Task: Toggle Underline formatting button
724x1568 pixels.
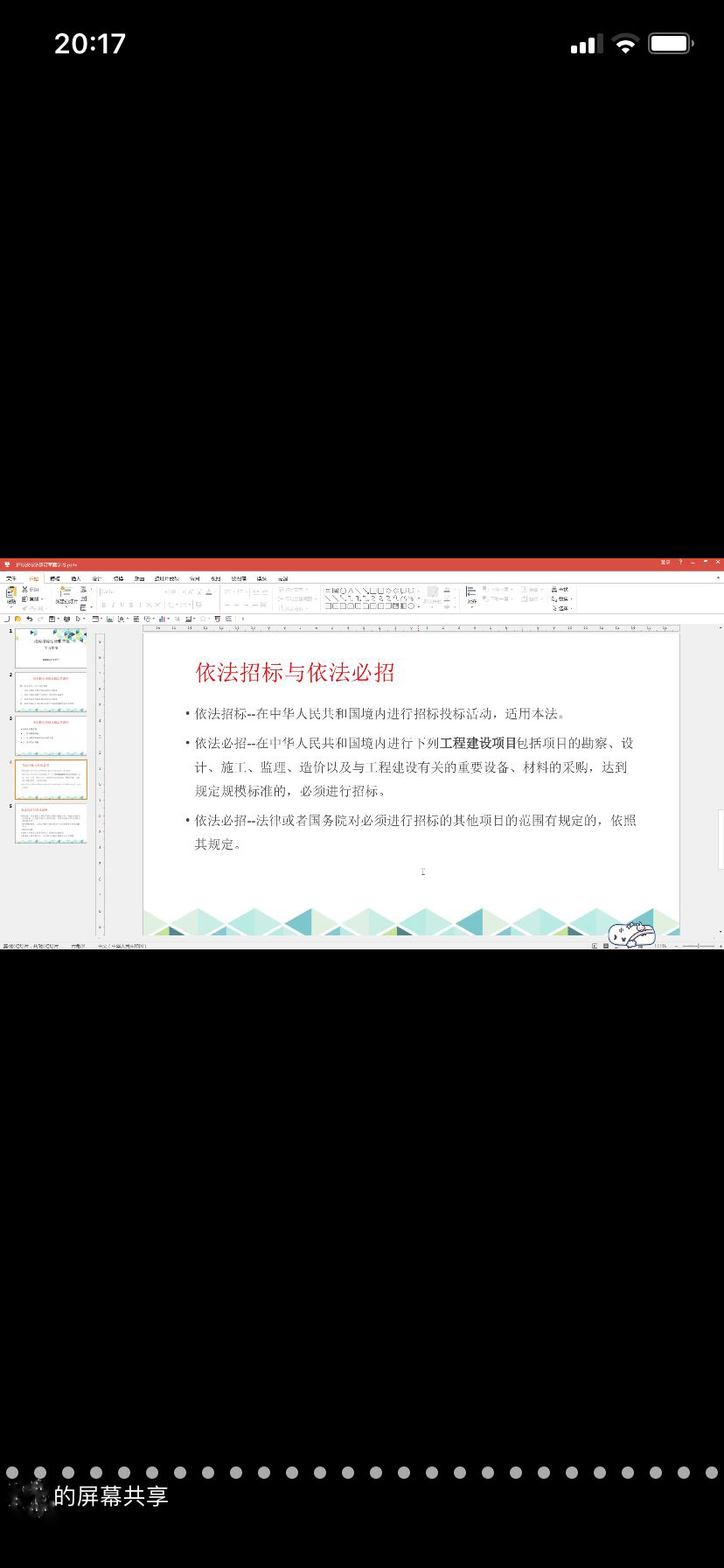Action: pyautogui.click(x=122, y=605)
